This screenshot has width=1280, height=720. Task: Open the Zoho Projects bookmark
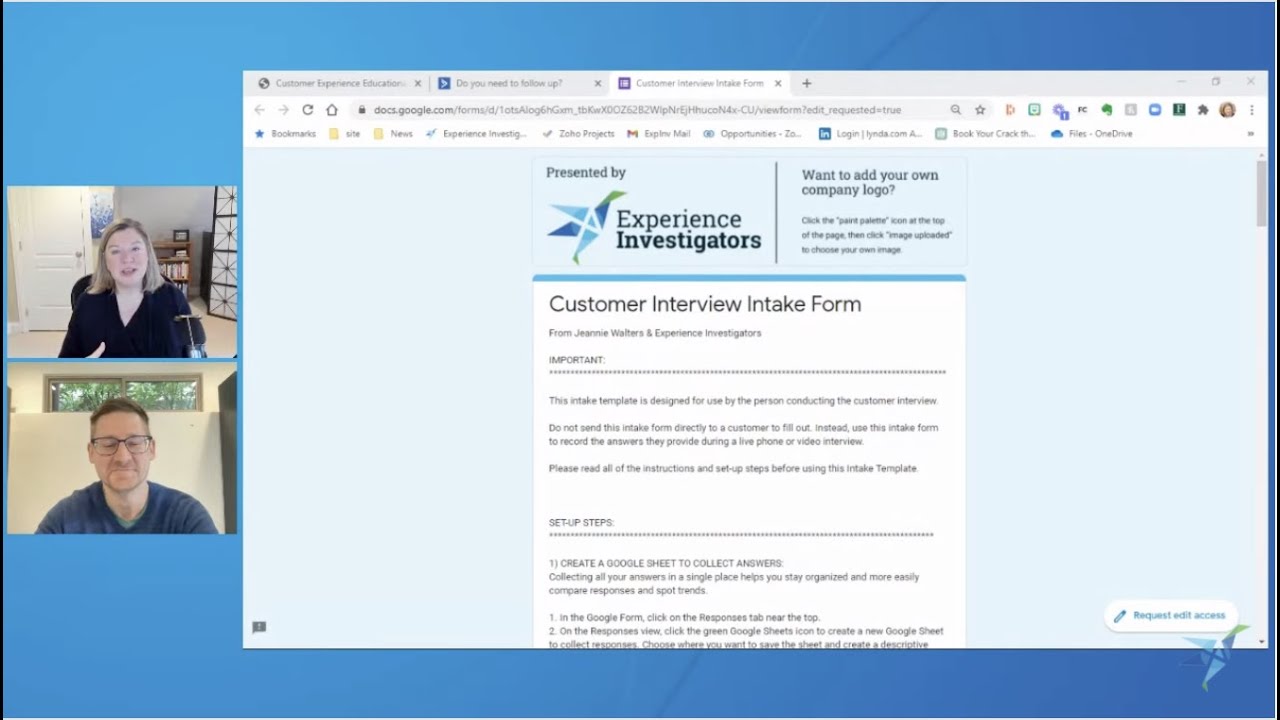coord(578,134)
